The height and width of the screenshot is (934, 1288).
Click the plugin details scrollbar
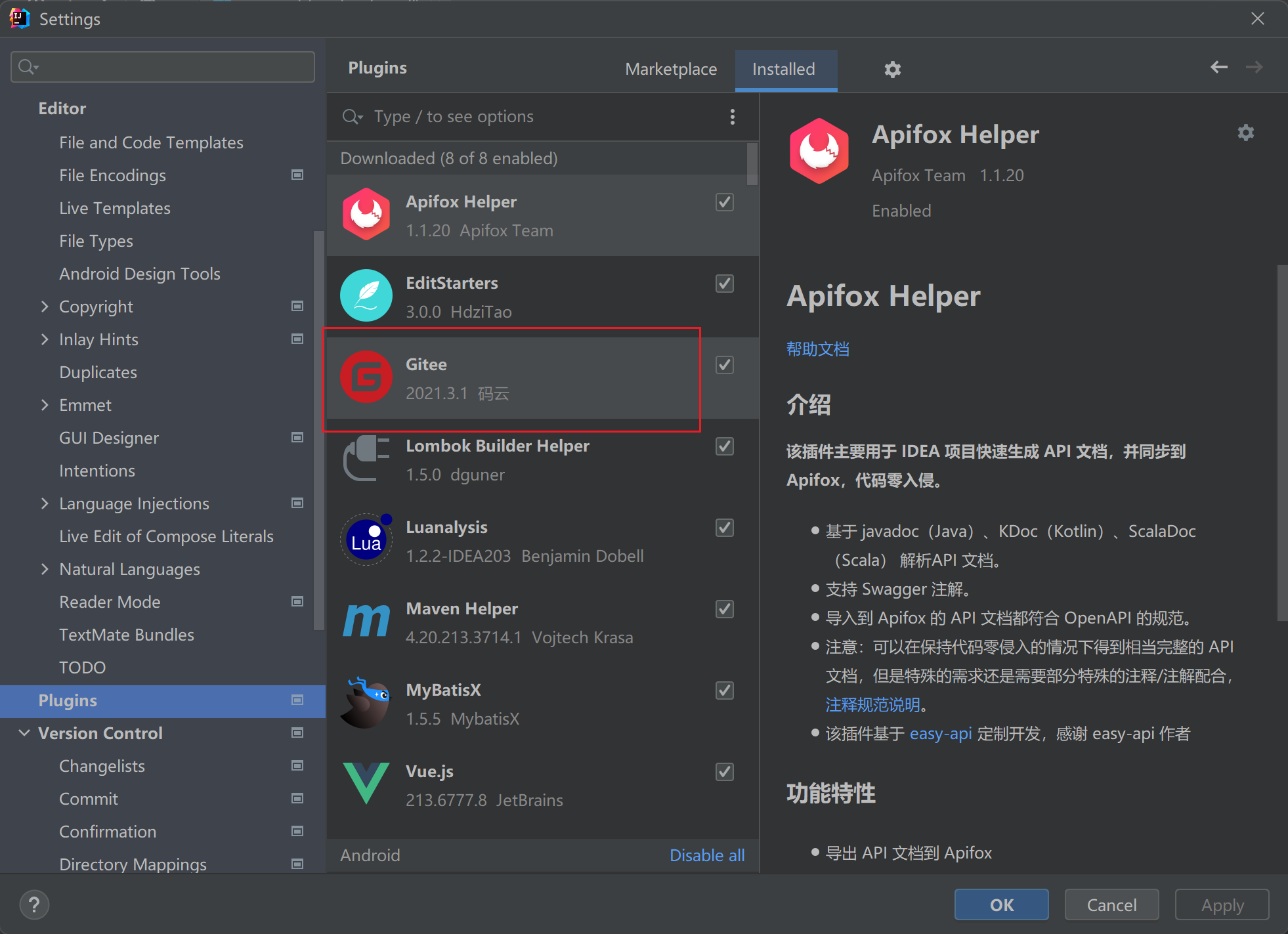tap(1282, 443)
